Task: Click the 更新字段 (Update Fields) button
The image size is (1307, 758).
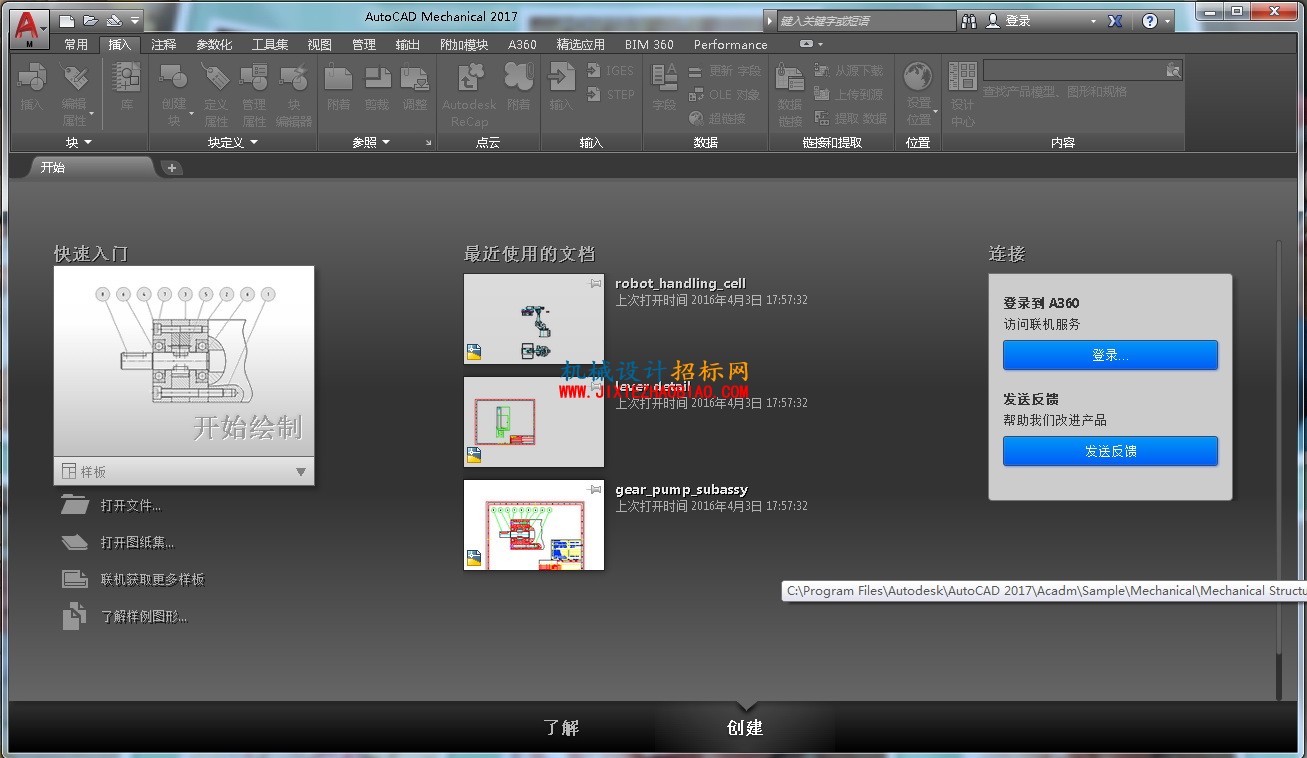Action: (x=725, y=71)
